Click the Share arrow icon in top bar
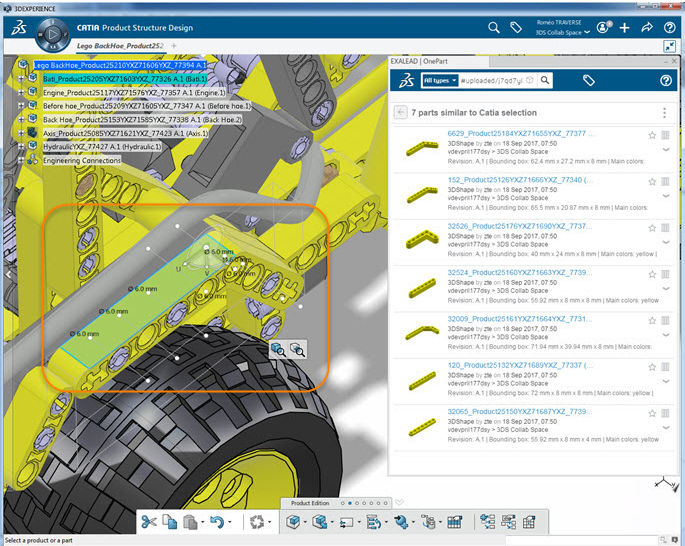Screen dimensions: 685x546 (x=647, y=28)
